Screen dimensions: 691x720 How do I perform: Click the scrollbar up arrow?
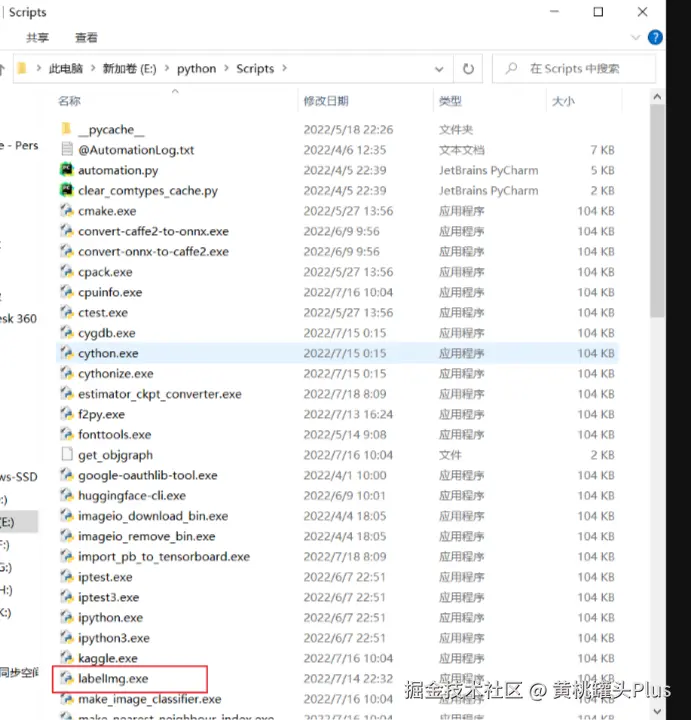[x=657, y=97]
